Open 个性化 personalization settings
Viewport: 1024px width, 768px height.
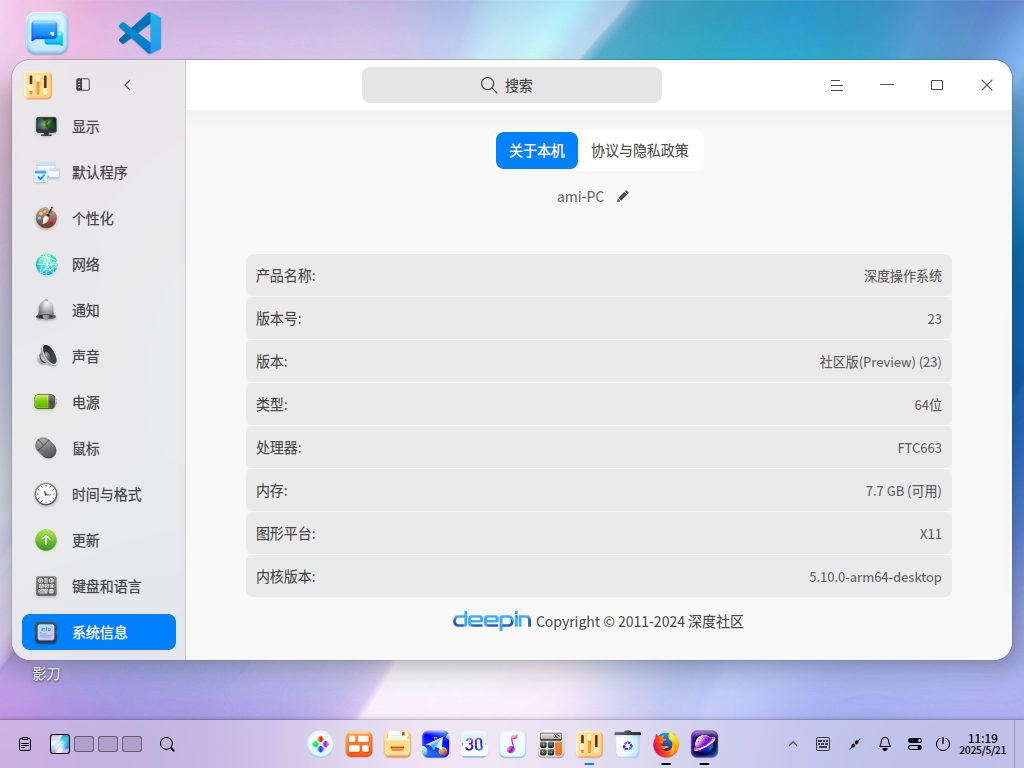click(99, 219)
